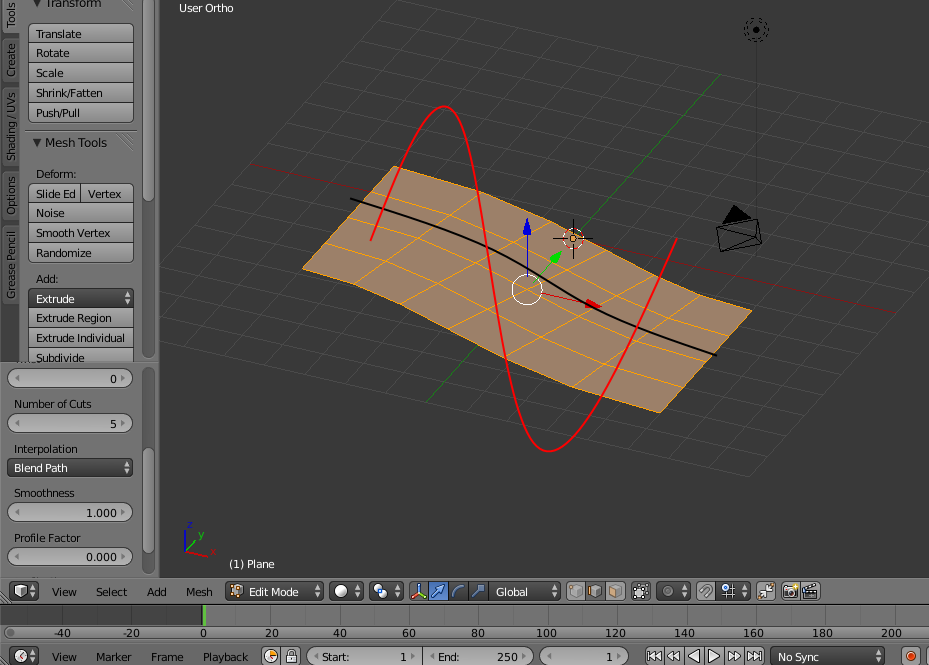Open the Mesh menu
The height and width of the screenshot is (665, 929).
(199, 591)
